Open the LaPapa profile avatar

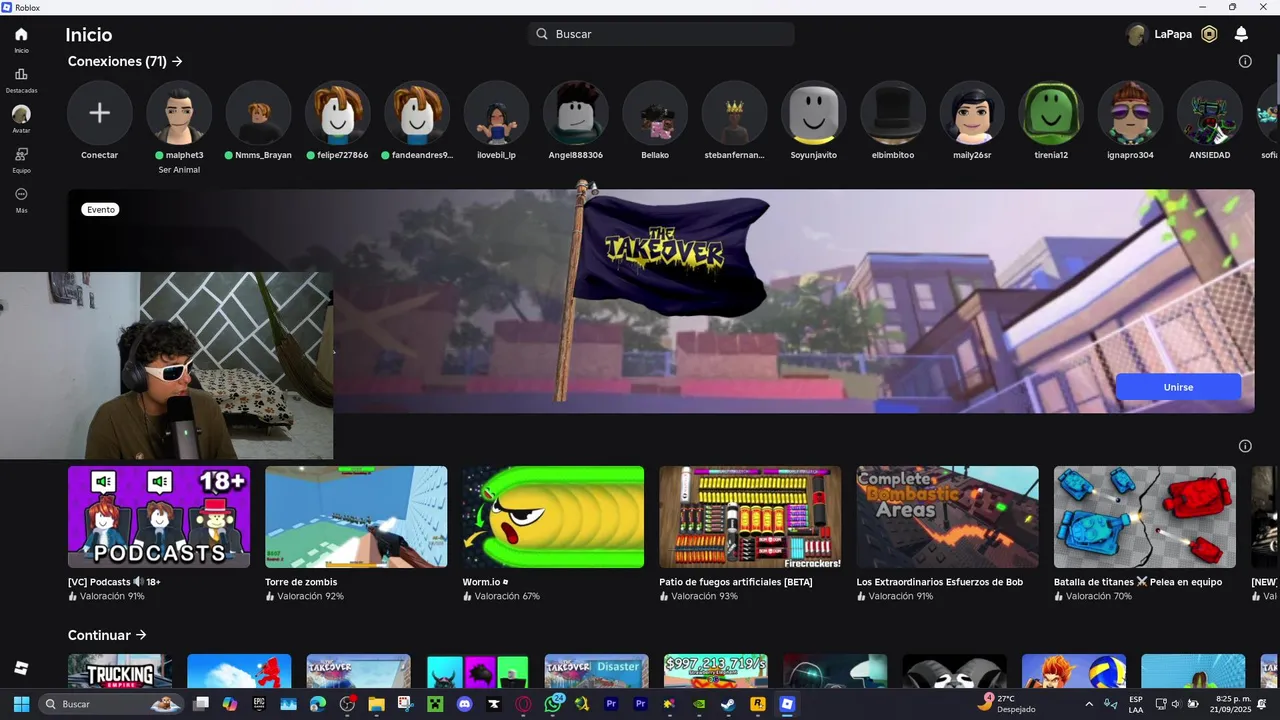1136,34
